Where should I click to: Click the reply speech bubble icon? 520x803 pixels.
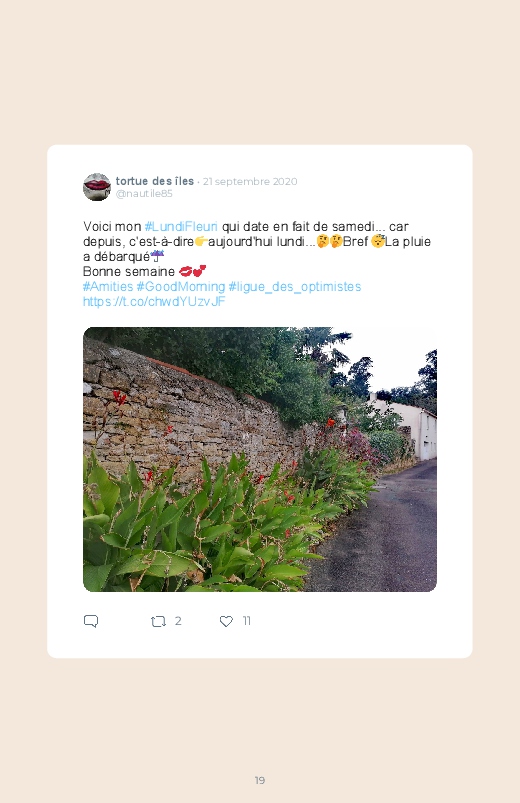pos(91,621)
